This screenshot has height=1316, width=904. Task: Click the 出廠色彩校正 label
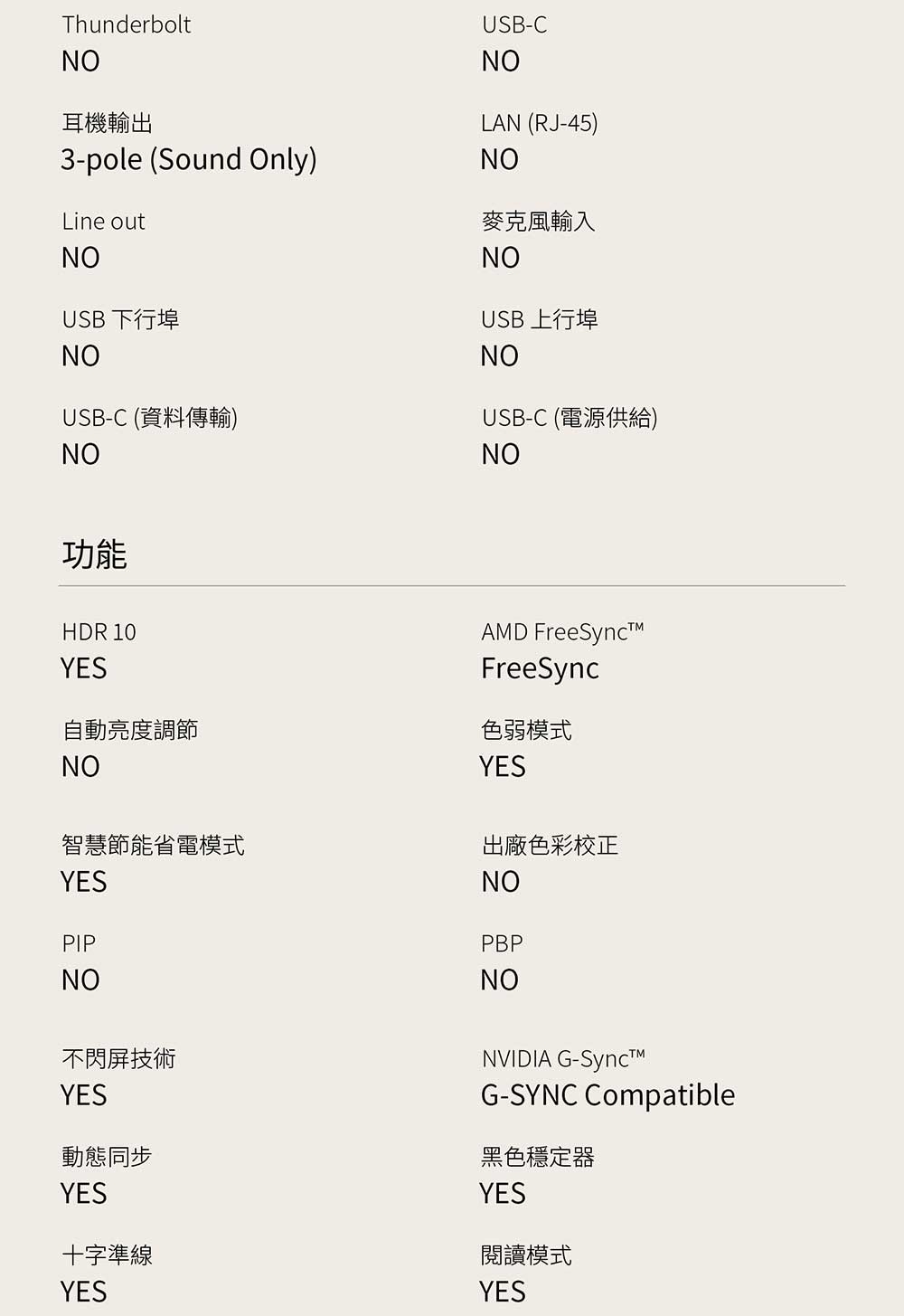[x=550, y=846]
